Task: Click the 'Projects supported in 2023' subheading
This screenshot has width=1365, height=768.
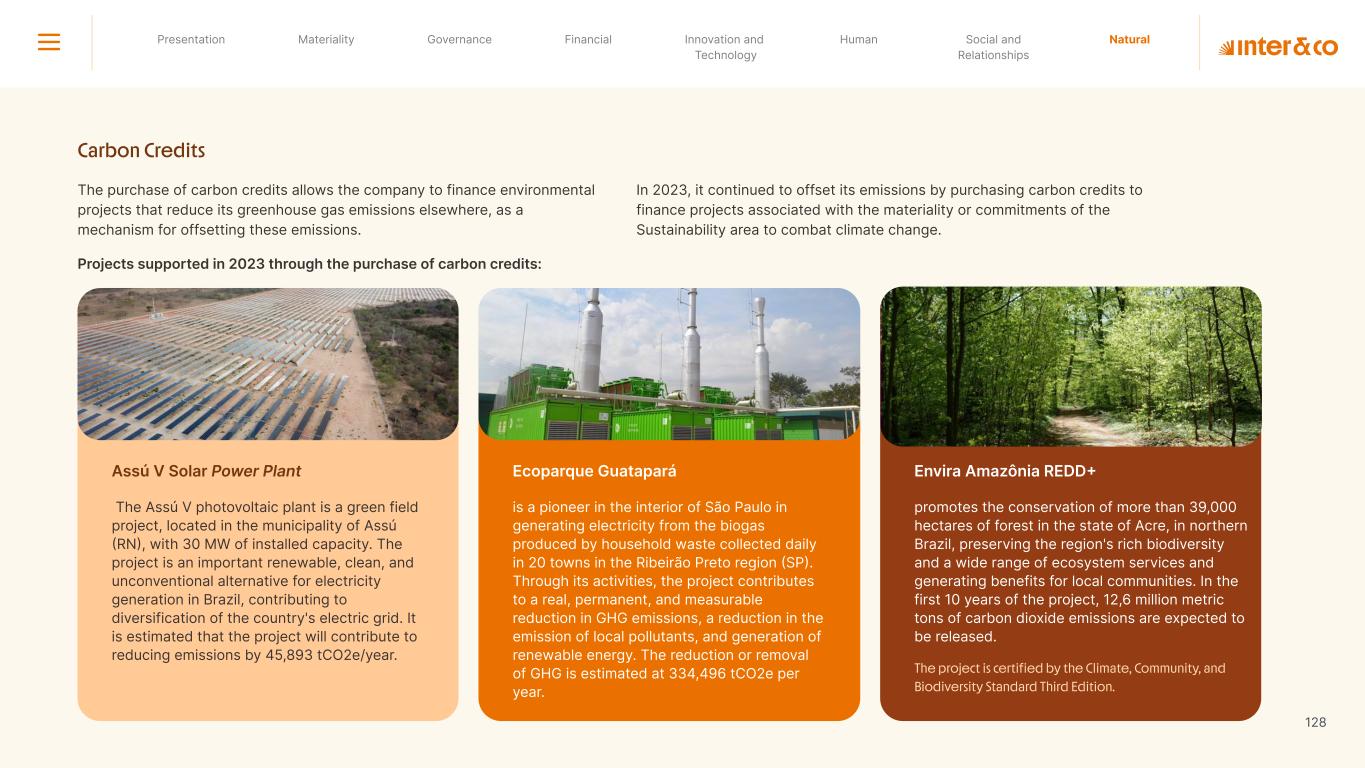Action: pyautogui.click(x=310, y=264)
